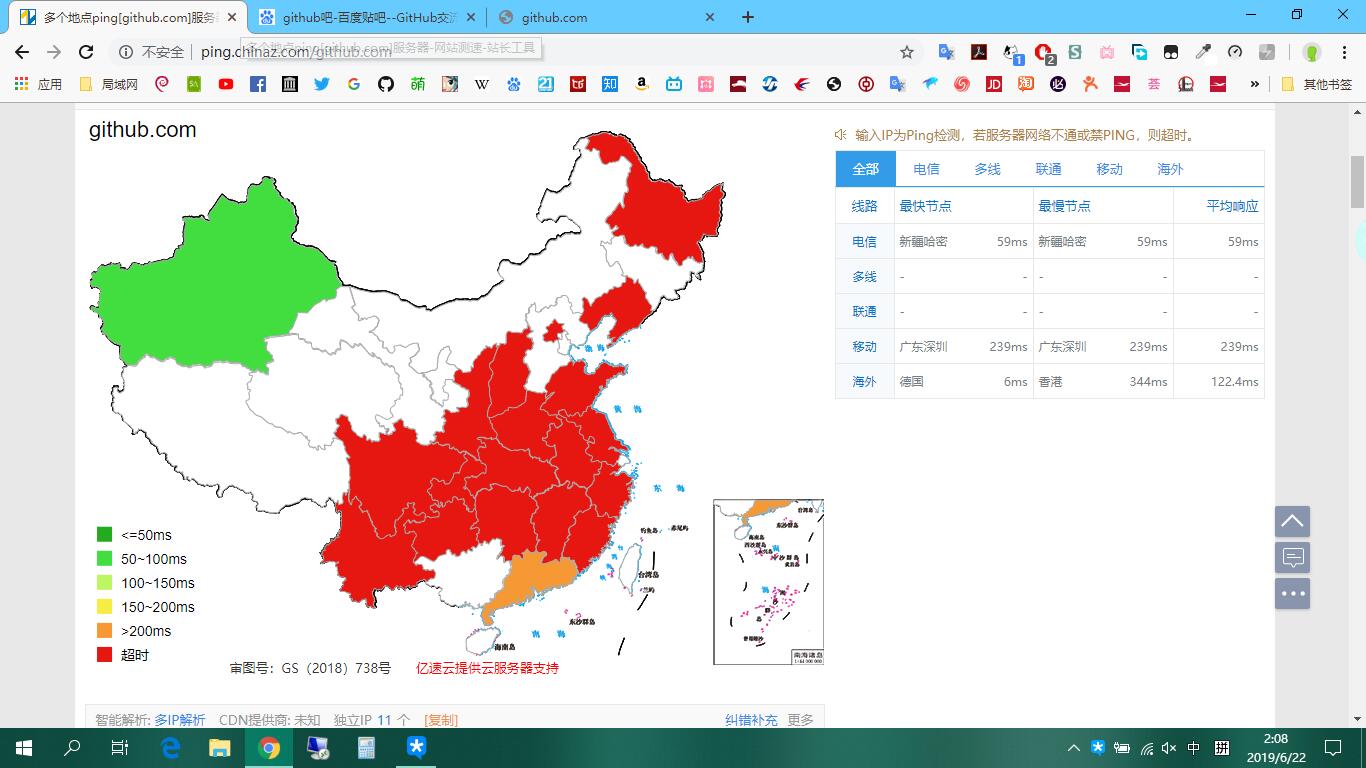Switch to the 多线 tab
This screenshot has height=768, width=1366.
(x=987, y=169)
